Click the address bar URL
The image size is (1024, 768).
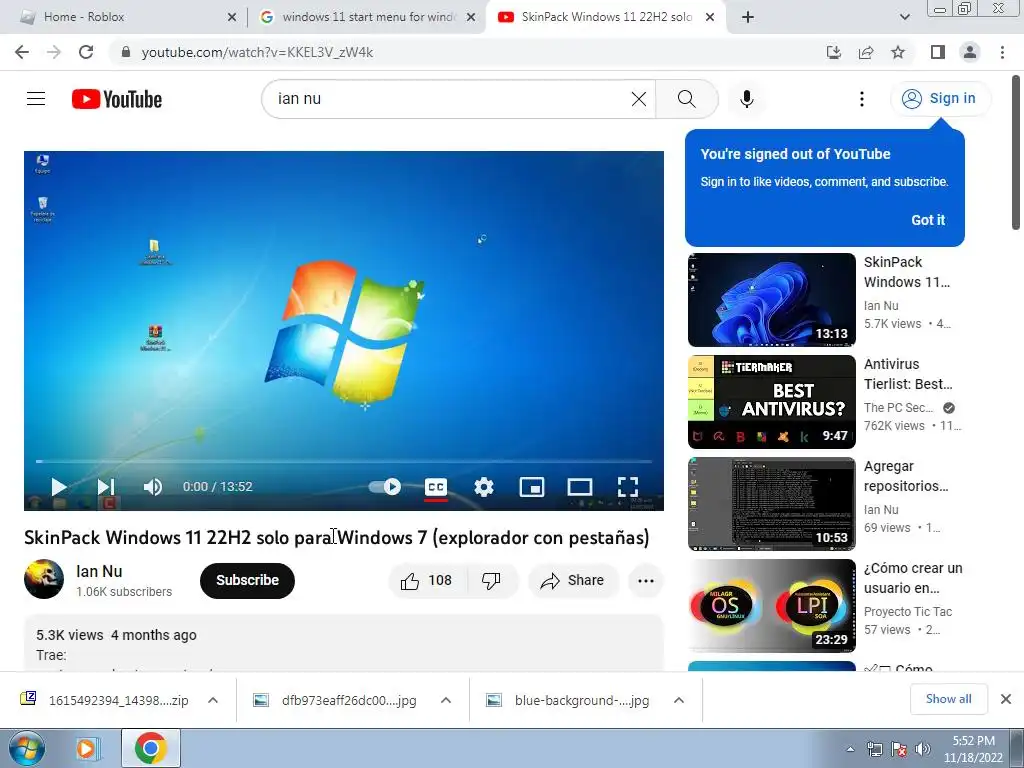point(257,52)
